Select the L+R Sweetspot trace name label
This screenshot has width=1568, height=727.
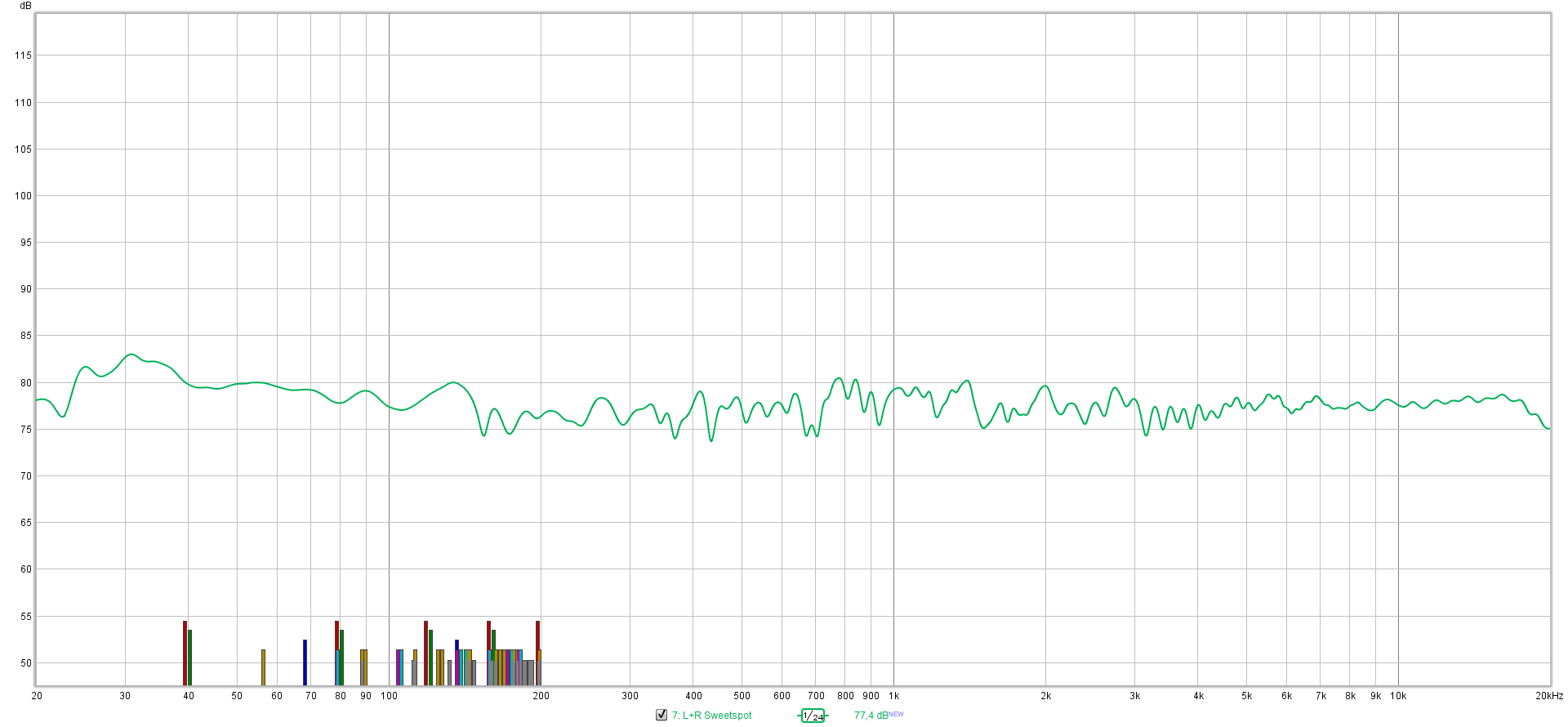pos(711,716)
